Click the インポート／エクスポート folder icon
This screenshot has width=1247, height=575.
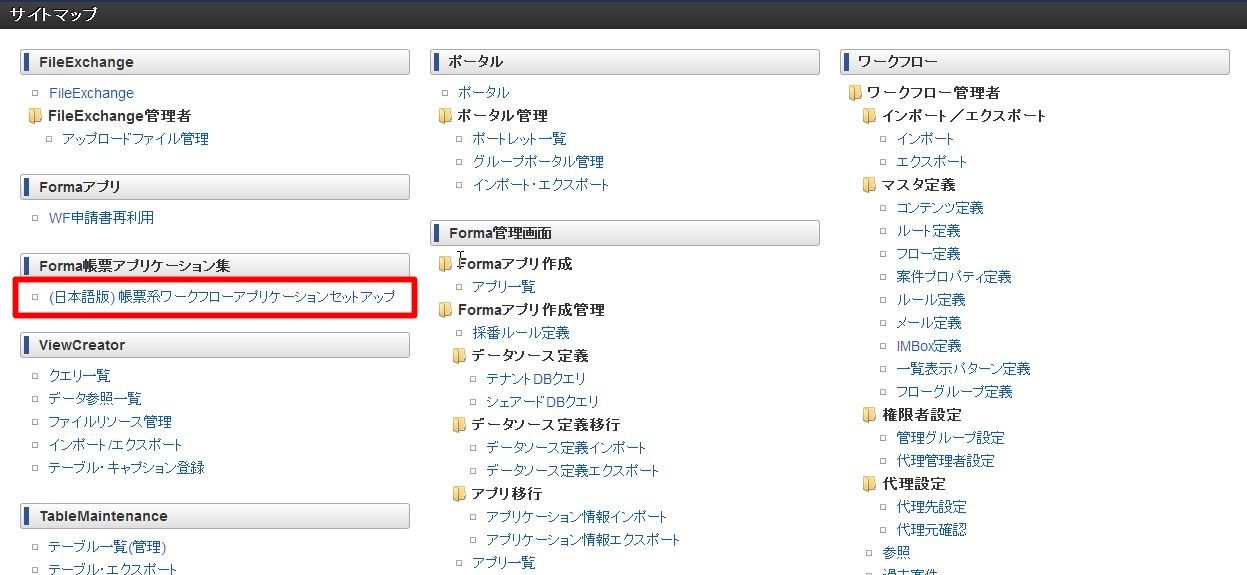tap(870, 116)
